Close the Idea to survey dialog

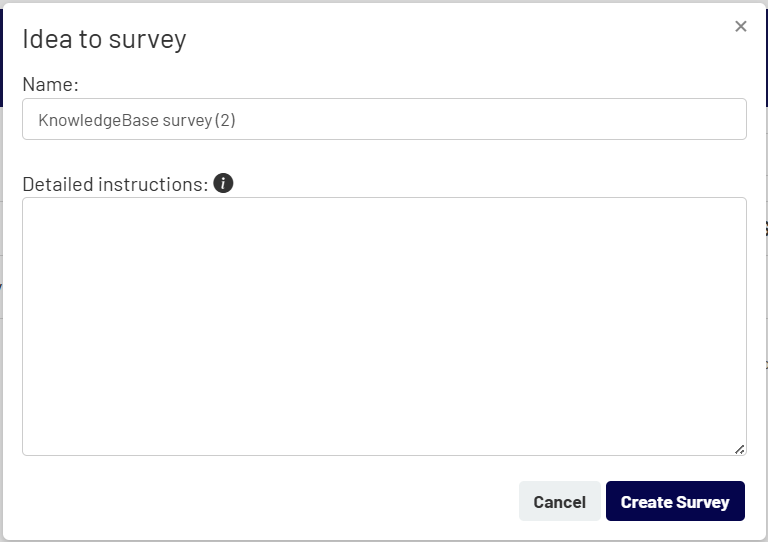741,26
